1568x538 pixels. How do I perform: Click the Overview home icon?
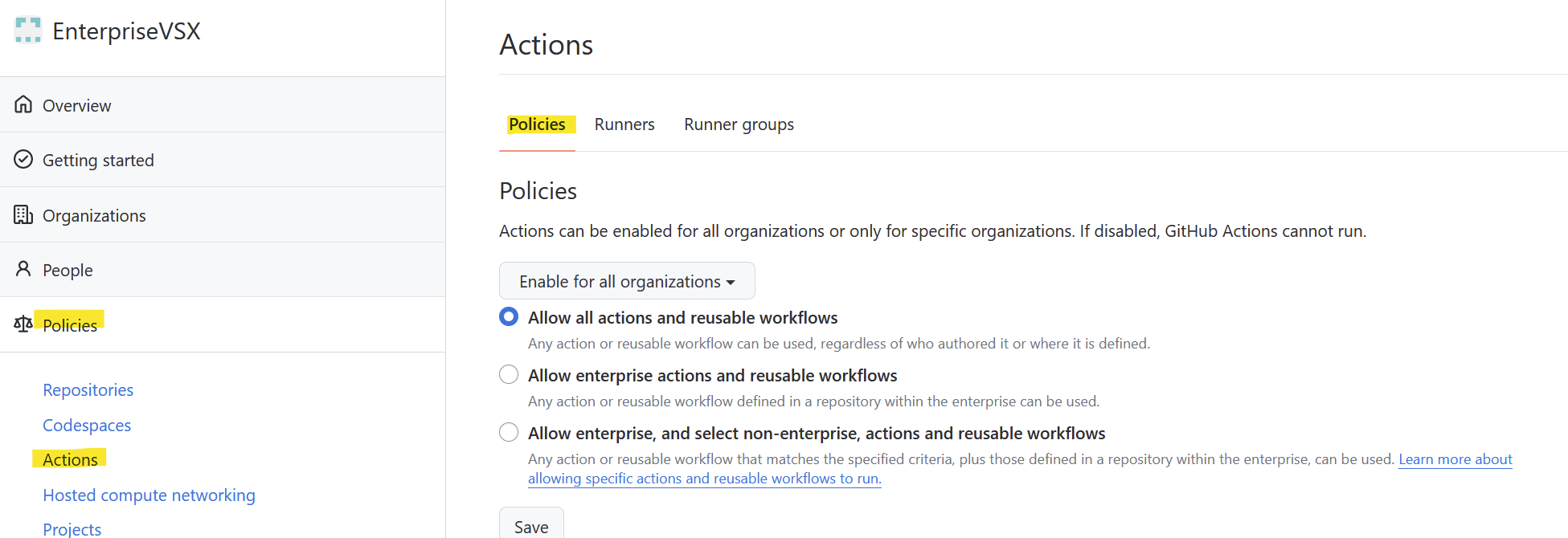coord(23,104)
